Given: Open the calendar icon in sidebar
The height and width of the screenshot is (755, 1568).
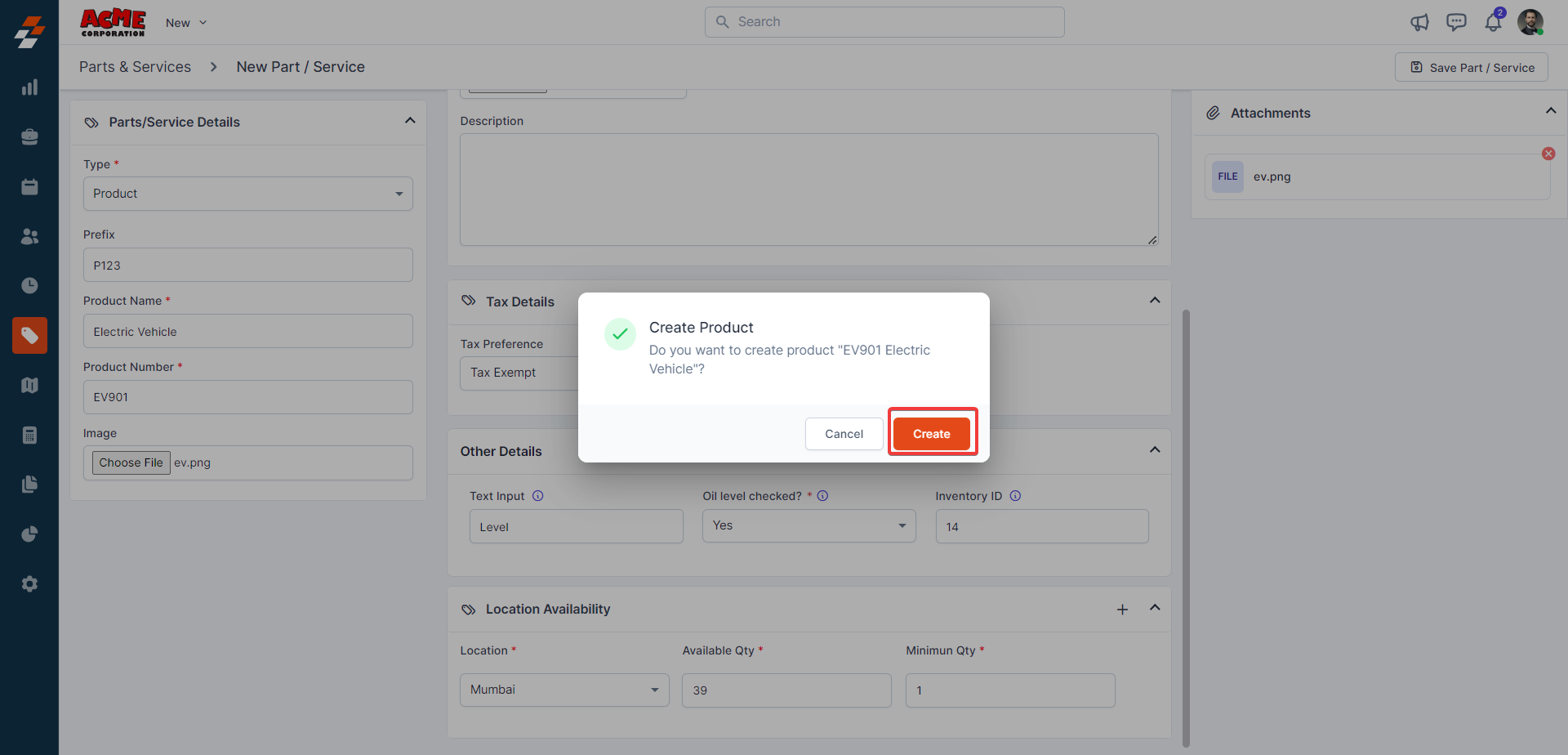Looking at the screenshot, I should point(29,187).
